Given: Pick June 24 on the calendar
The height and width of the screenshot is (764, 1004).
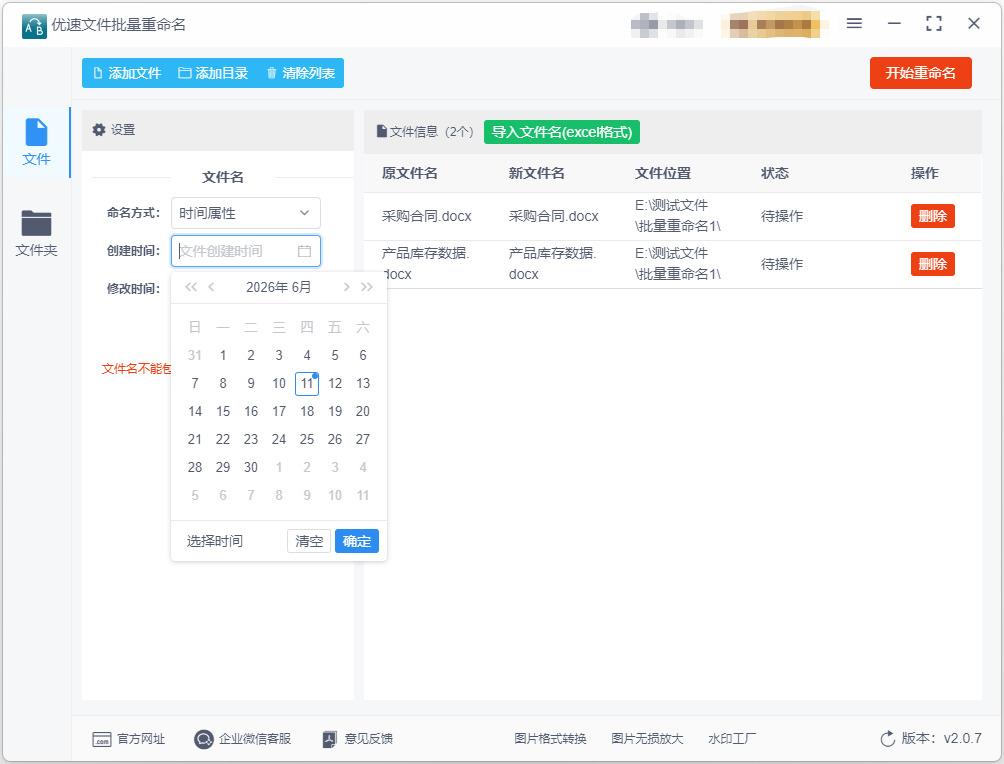Looking at the screenshot, I should tap(279, 439).
